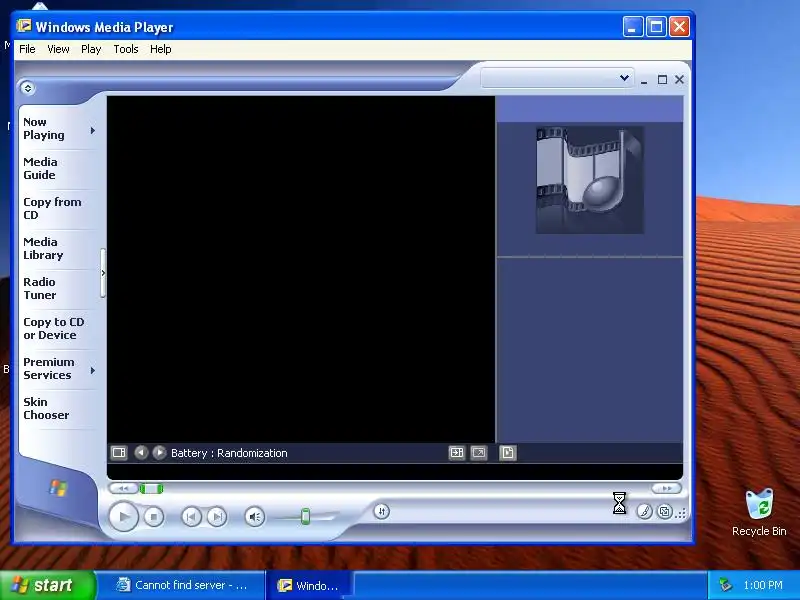Open the File menu

[x=27, y=49]
